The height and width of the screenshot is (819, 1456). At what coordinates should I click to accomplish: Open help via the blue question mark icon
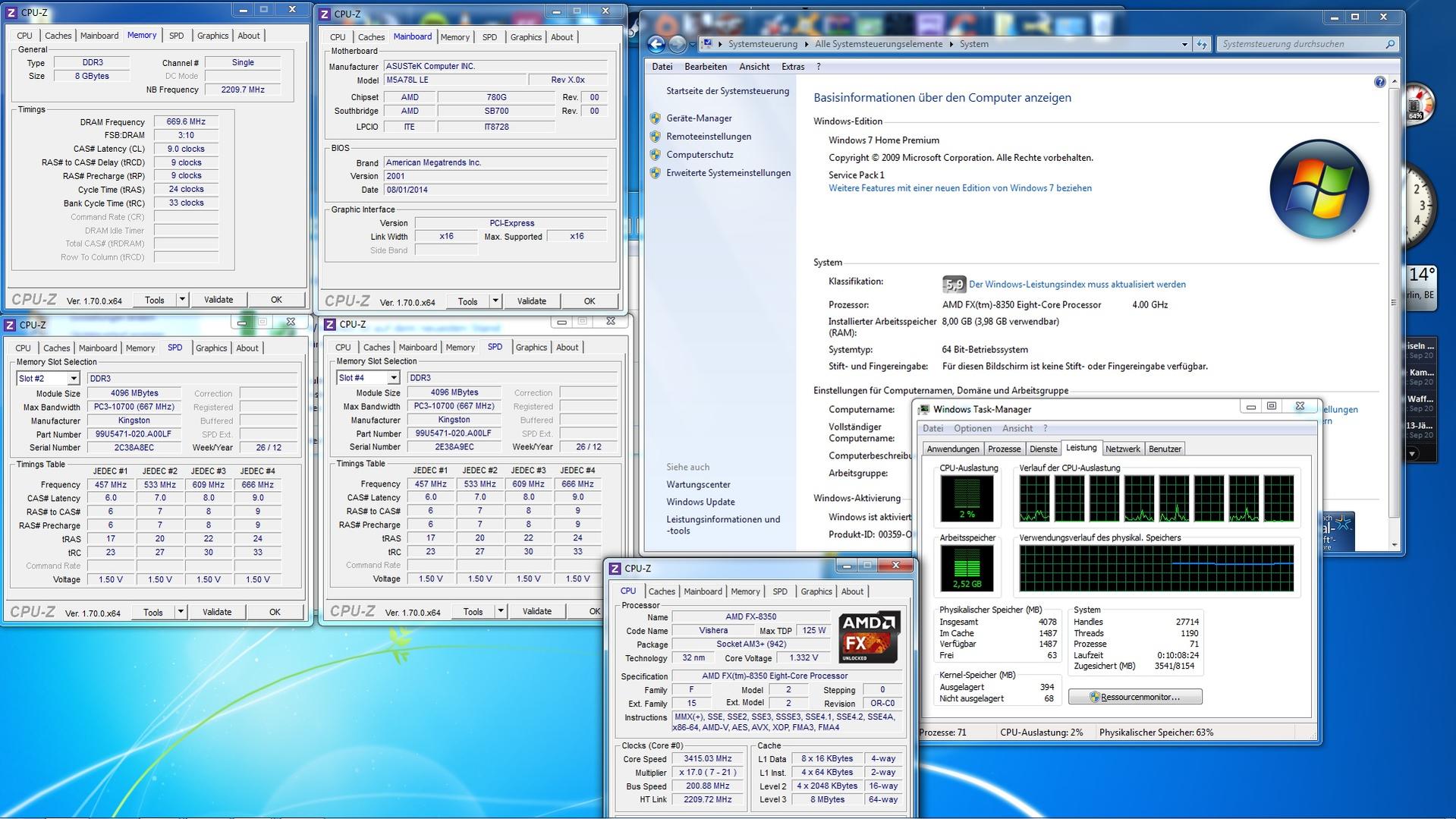click(1379, 82)
